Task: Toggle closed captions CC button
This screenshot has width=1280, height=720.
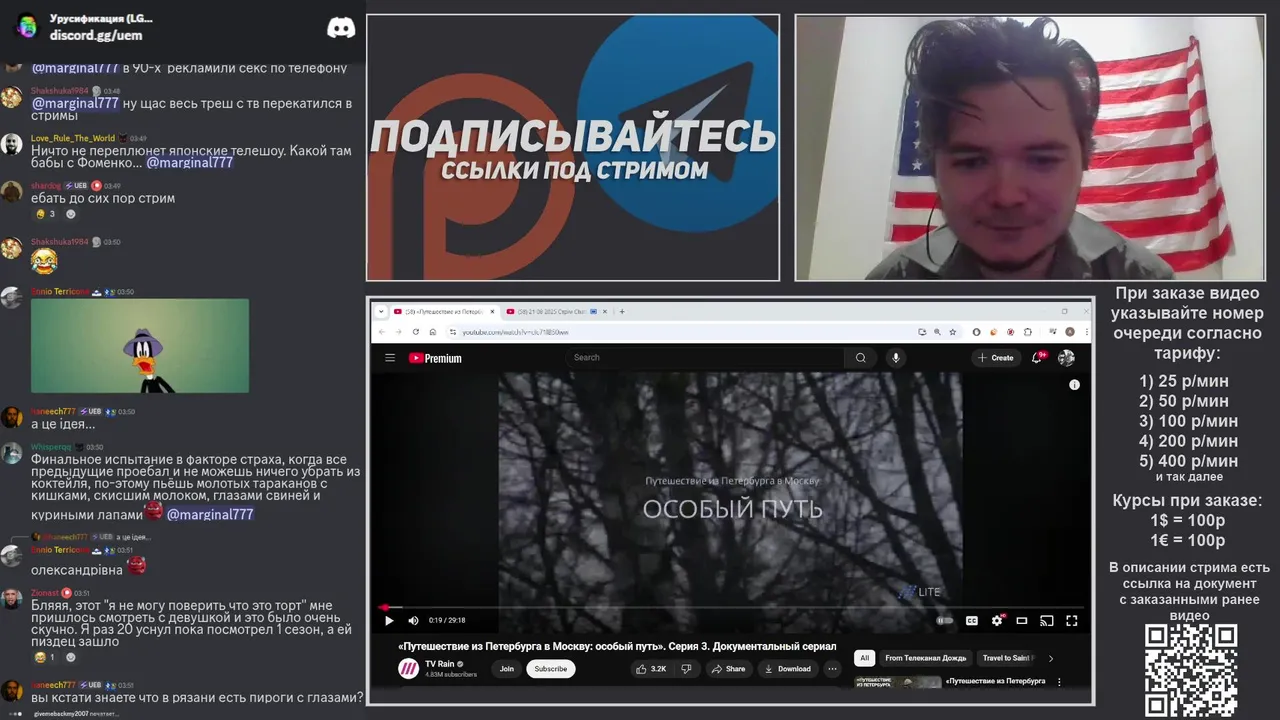Action: click(971, 621)
